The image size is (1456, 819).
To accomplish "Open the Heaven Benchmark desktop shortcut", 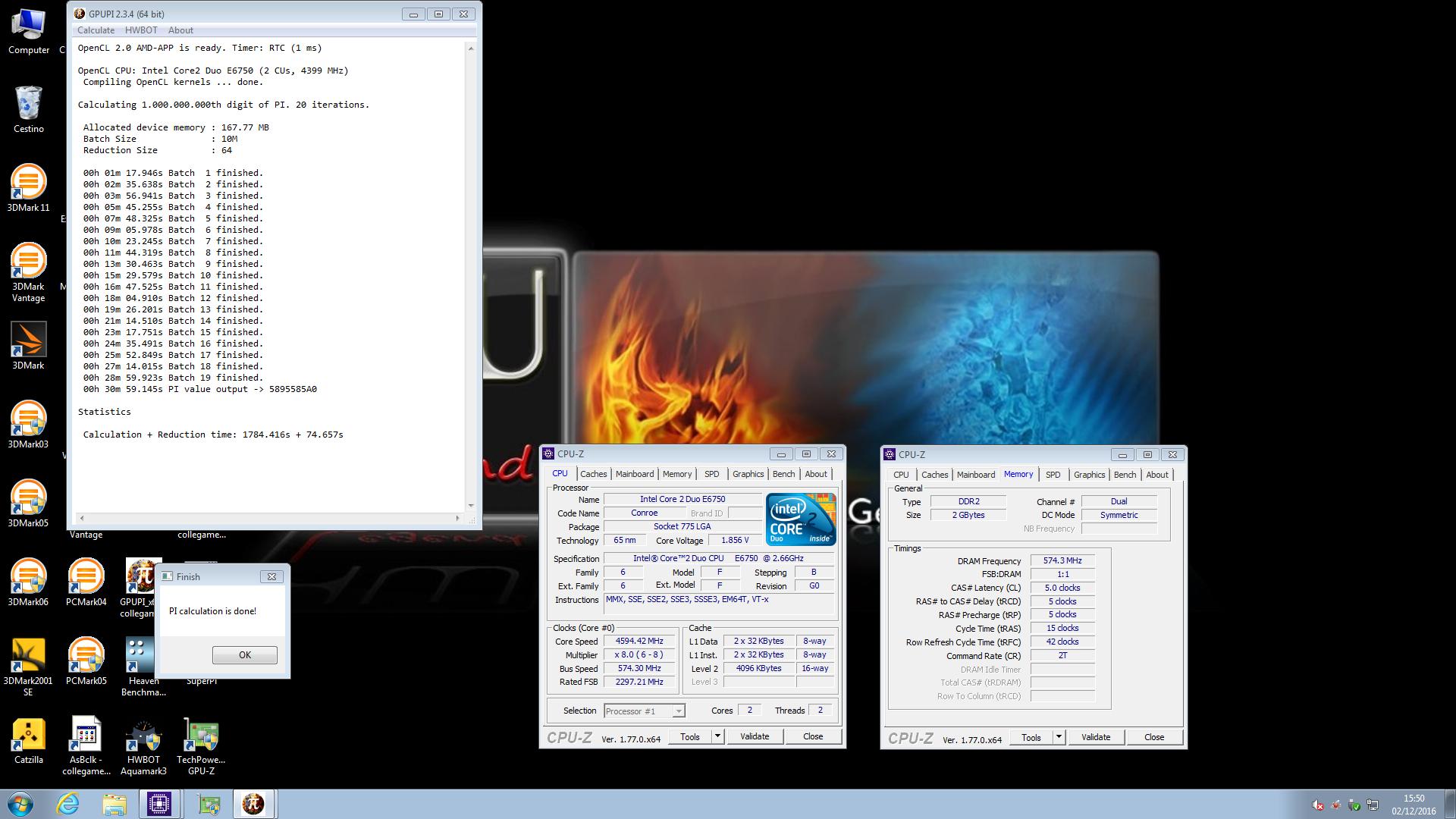I will pyautogui.click(x=141, y=666).
